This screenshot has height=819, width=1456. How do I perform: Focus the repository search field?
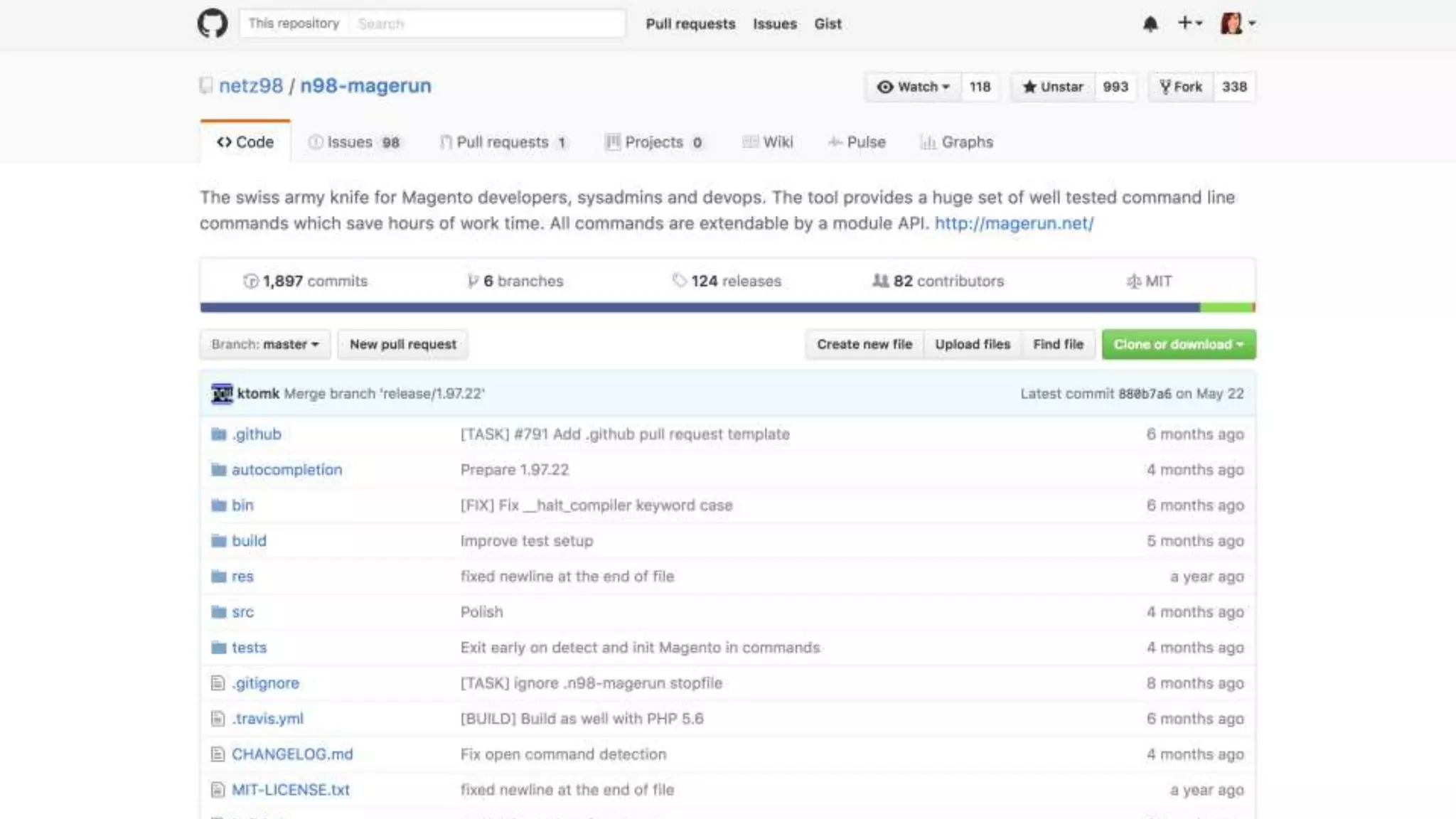[x=487, y=23]
